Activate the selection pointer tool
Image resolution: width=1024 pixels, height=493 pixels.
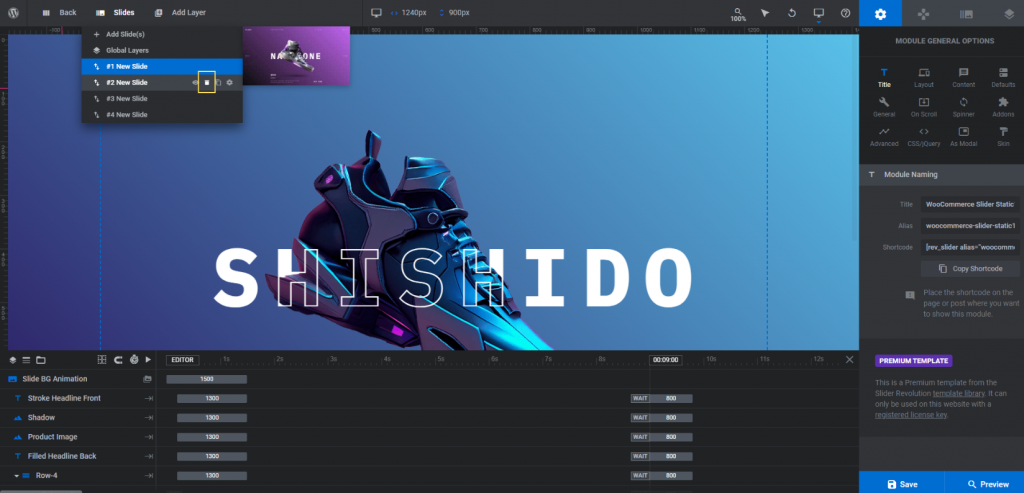(x=765, y=12)
